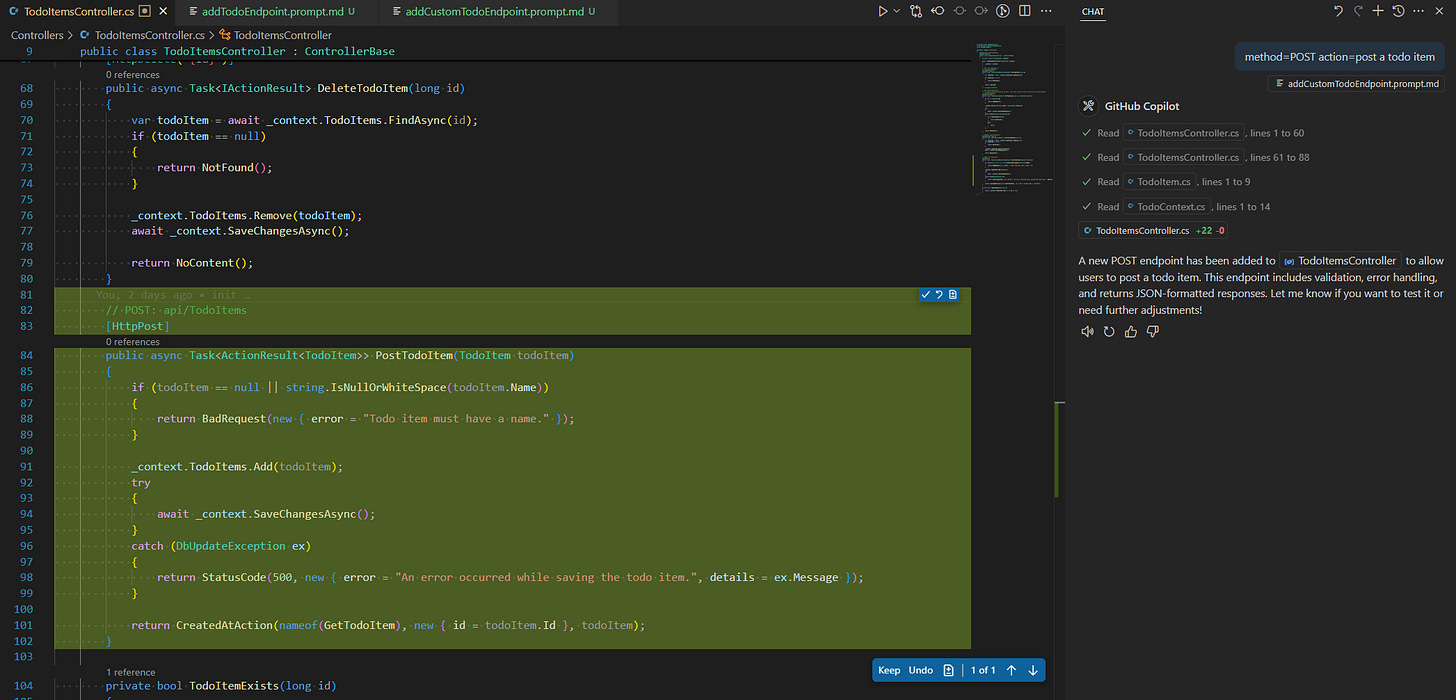Toggle diff view icon beside Undo
This screenshot has width=1456, height=700.
[x=948, y=670]
